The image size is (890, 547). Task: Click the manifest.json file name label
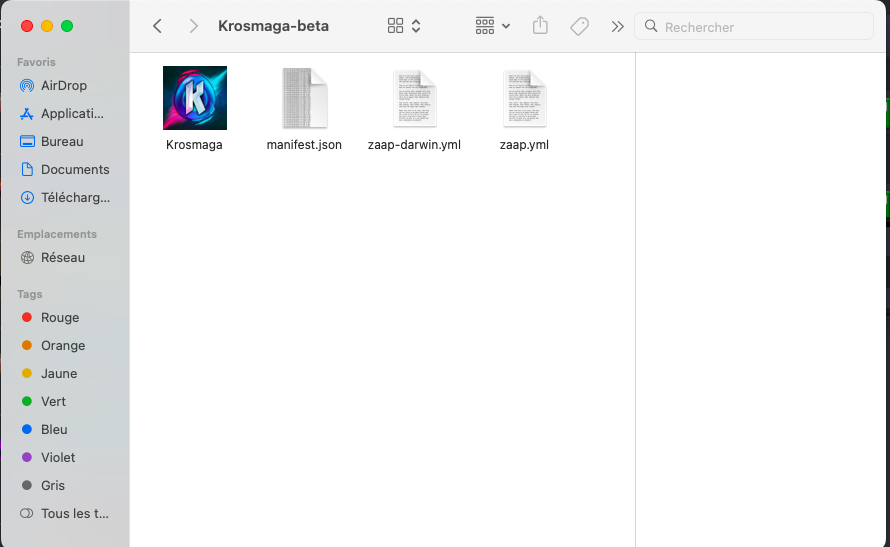304,145
